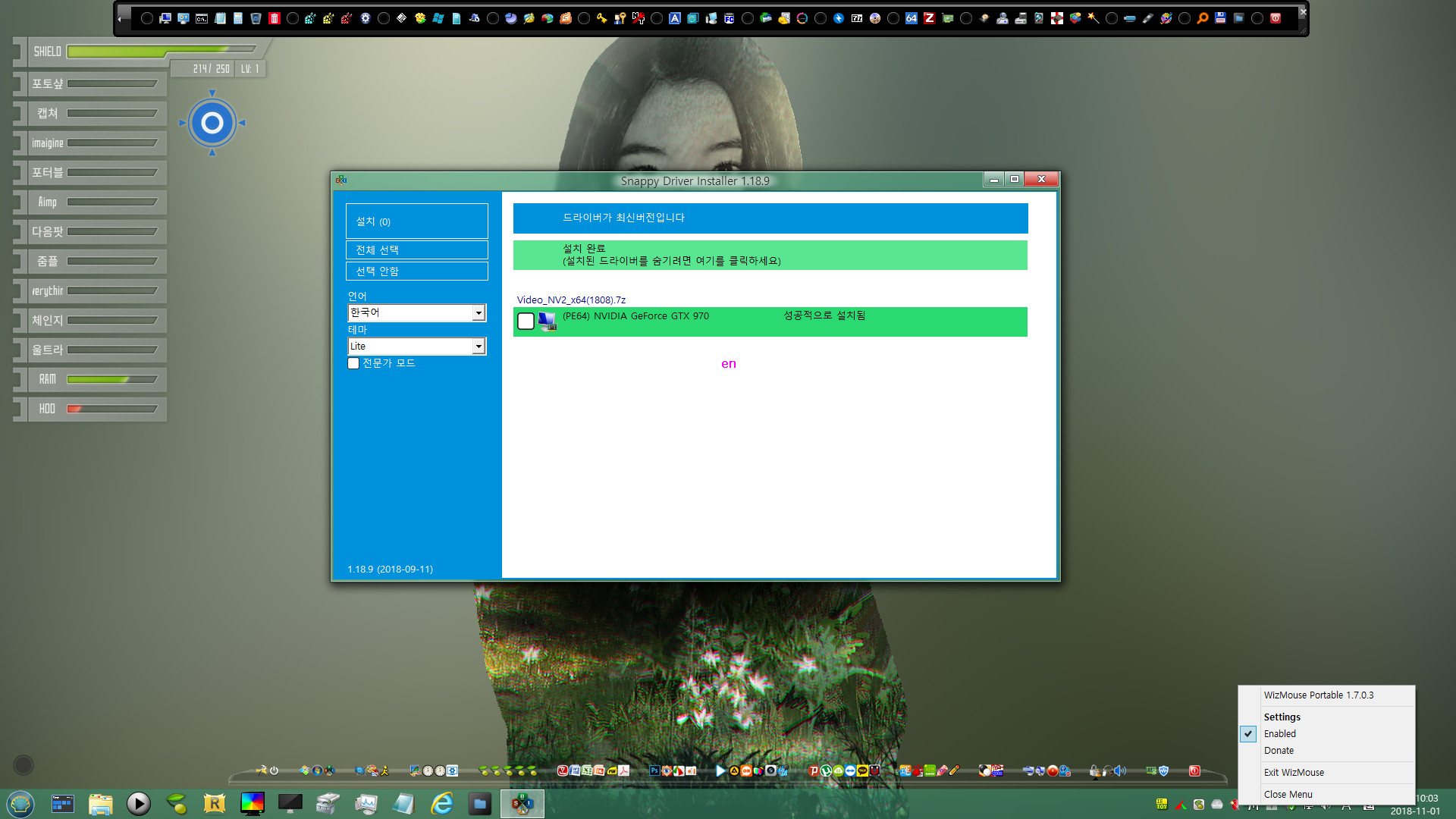Open Settings in WizMouse menu

1282,717
